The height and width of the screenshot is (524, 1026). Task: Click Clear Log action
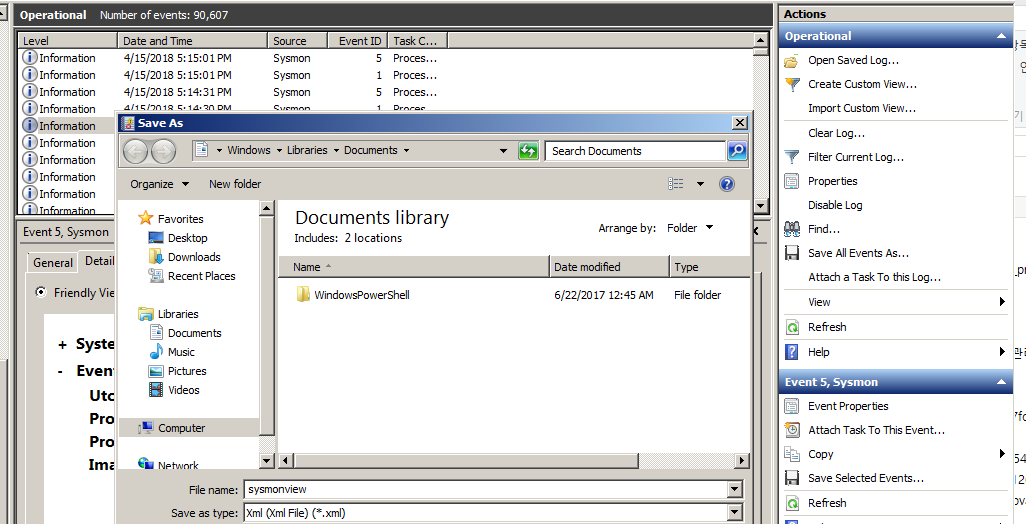836,133
